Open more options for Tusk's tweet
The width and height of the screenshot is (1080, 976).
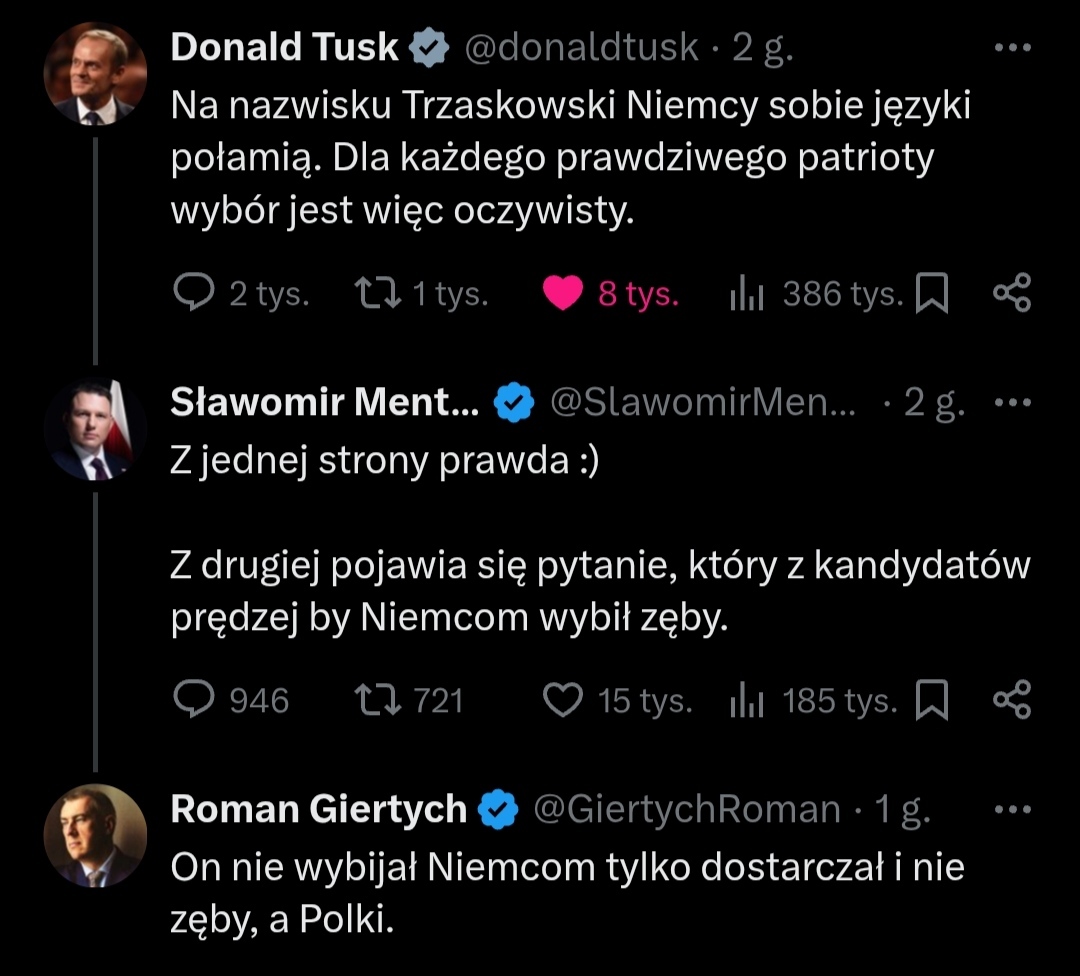point(1014,48)
